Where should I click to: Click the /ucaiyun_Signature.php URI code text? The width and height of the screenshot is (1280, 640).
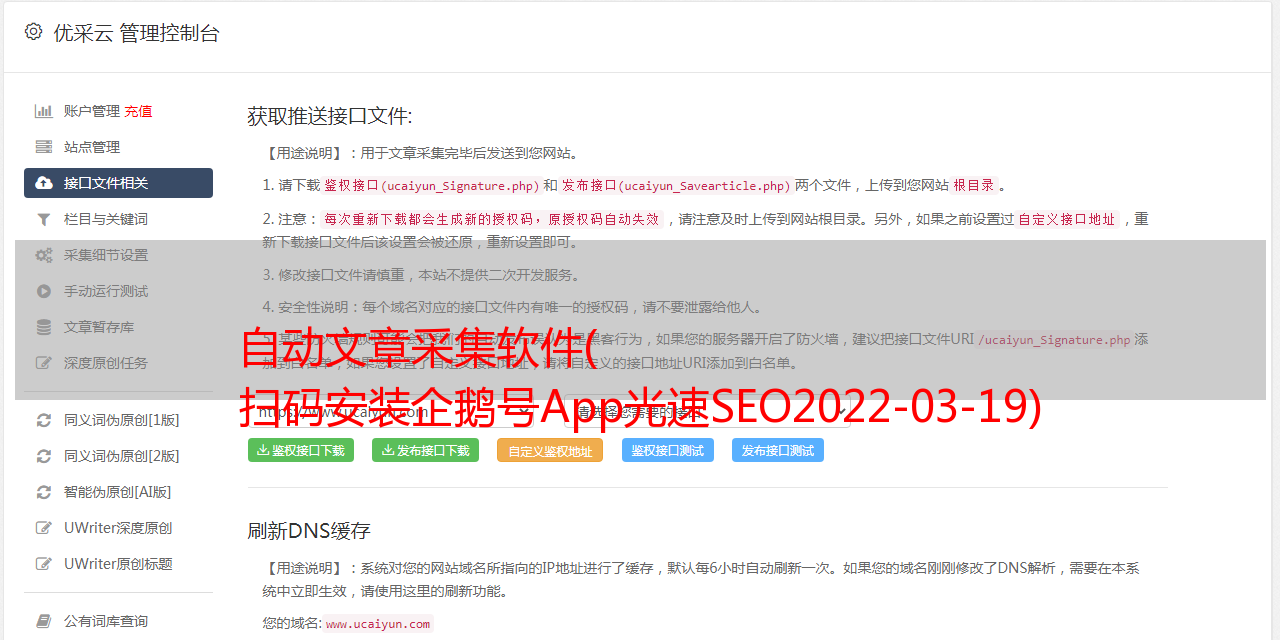click(x=1054, y=340)
